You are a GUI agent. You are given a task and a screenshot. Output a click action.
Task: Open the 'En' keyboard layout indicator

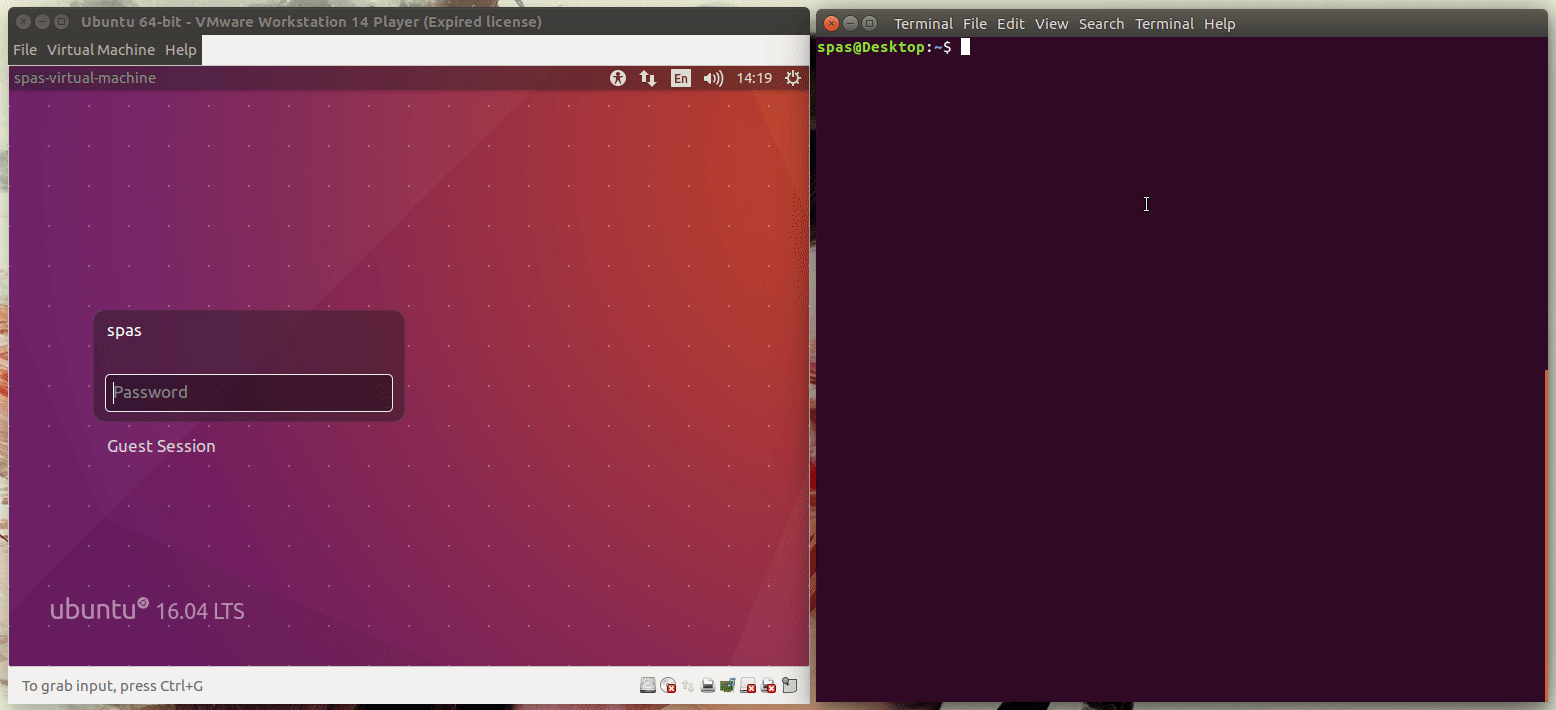coord(681,78)
